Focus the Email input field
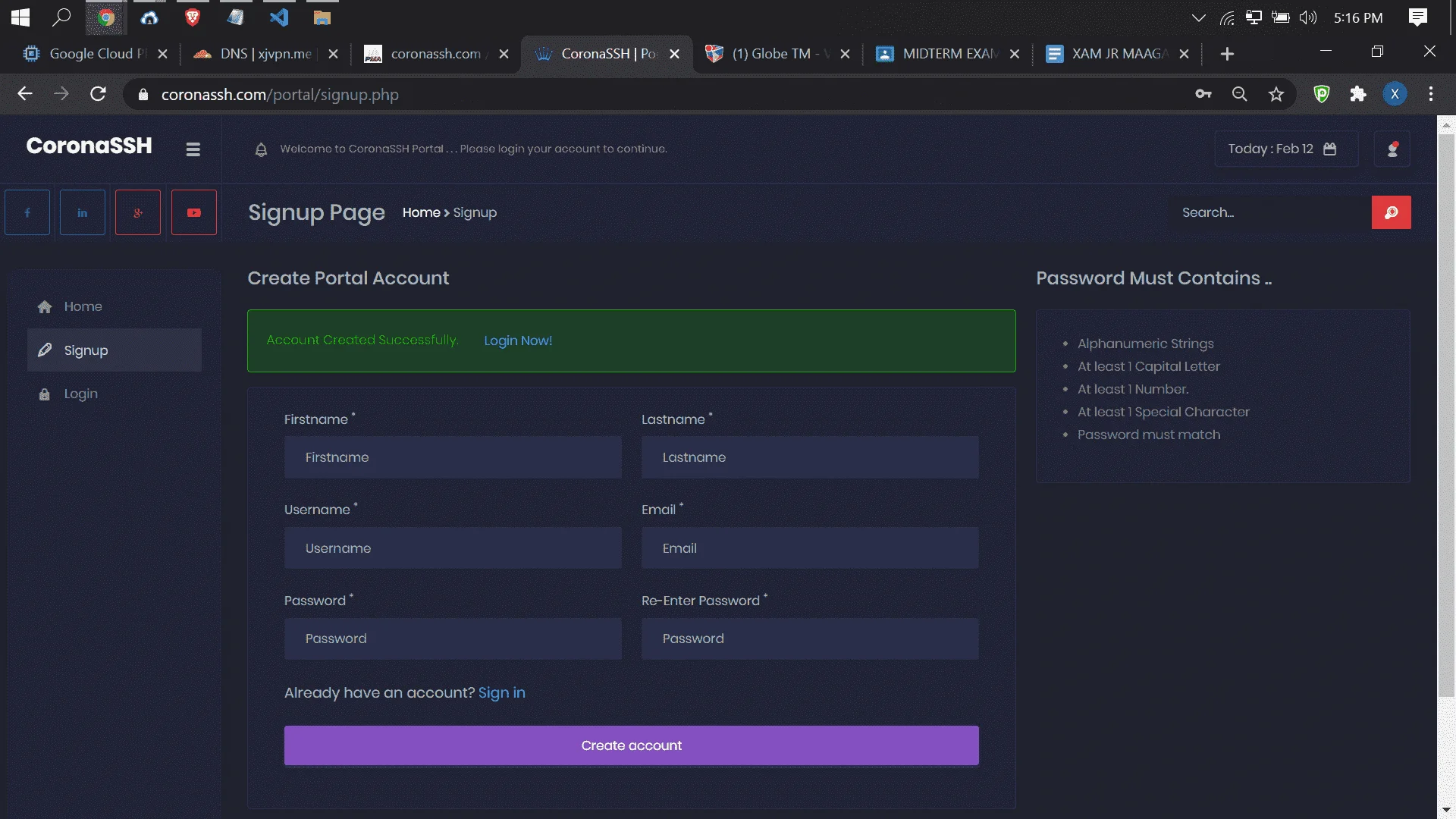The height and width of the screenshot is (819, 1456). click(810, 548)
